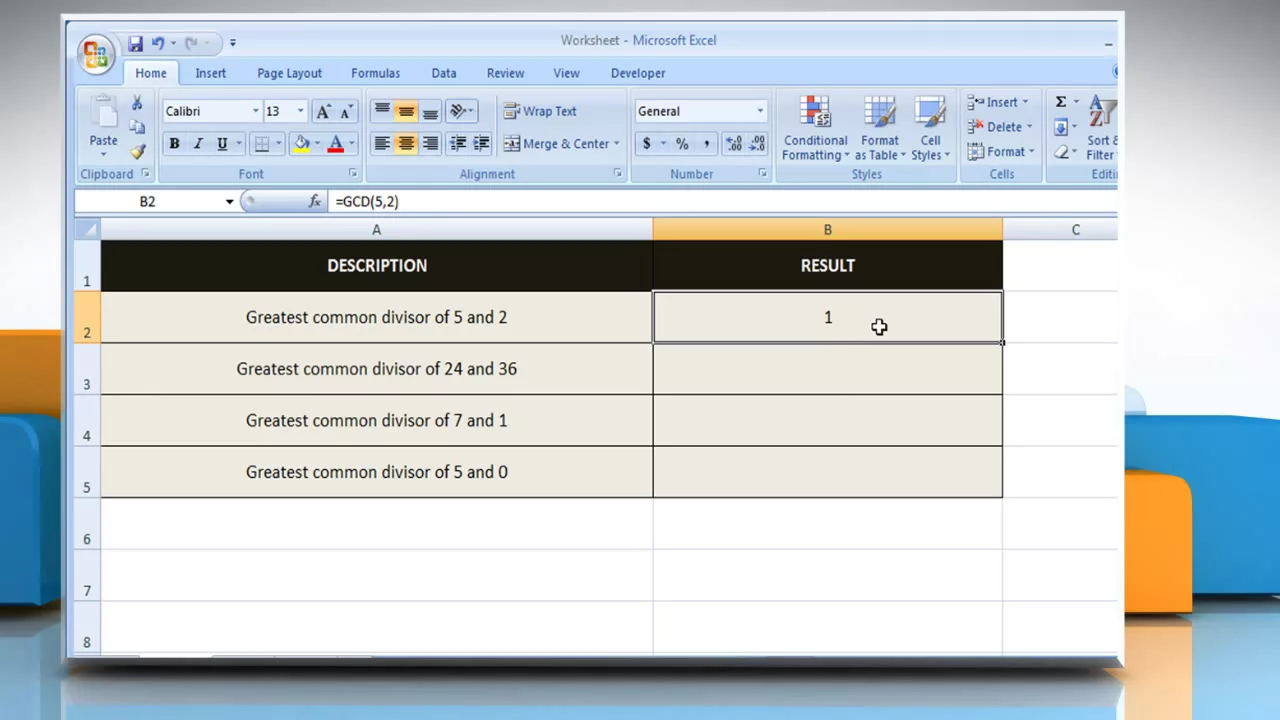1280x720 pixels.
Task: Click the Wrap Text button
Action: [x=540, y=111]
